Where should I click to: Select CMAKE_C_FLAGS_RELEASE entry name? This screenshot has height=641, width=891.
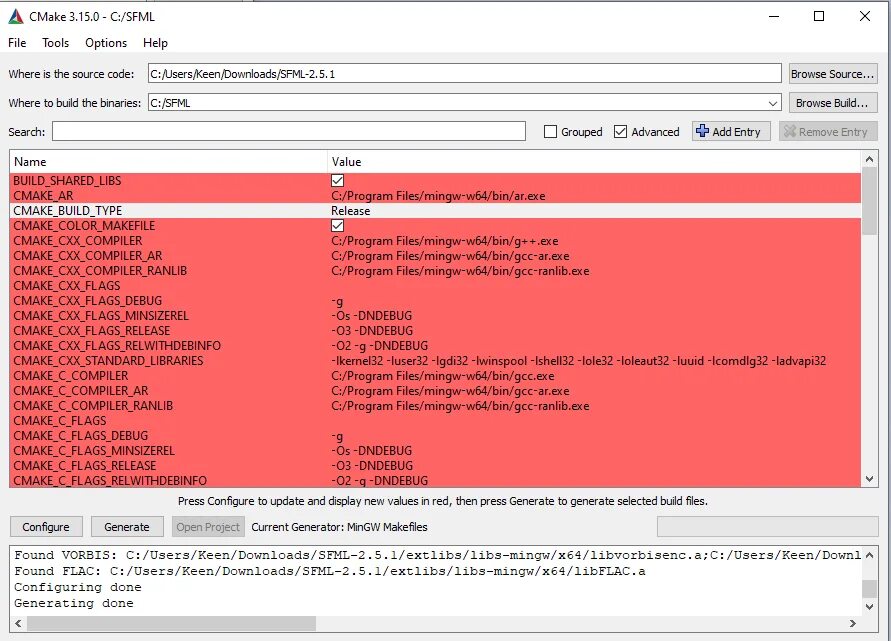(85, 466)
